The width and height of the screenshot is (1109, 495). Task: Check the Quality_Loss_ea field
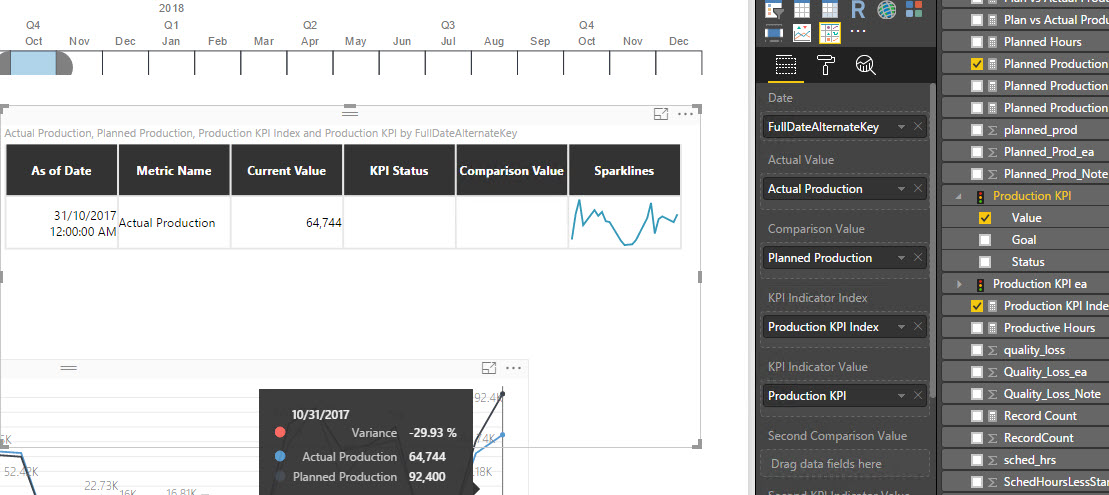(x=977, y=372)
